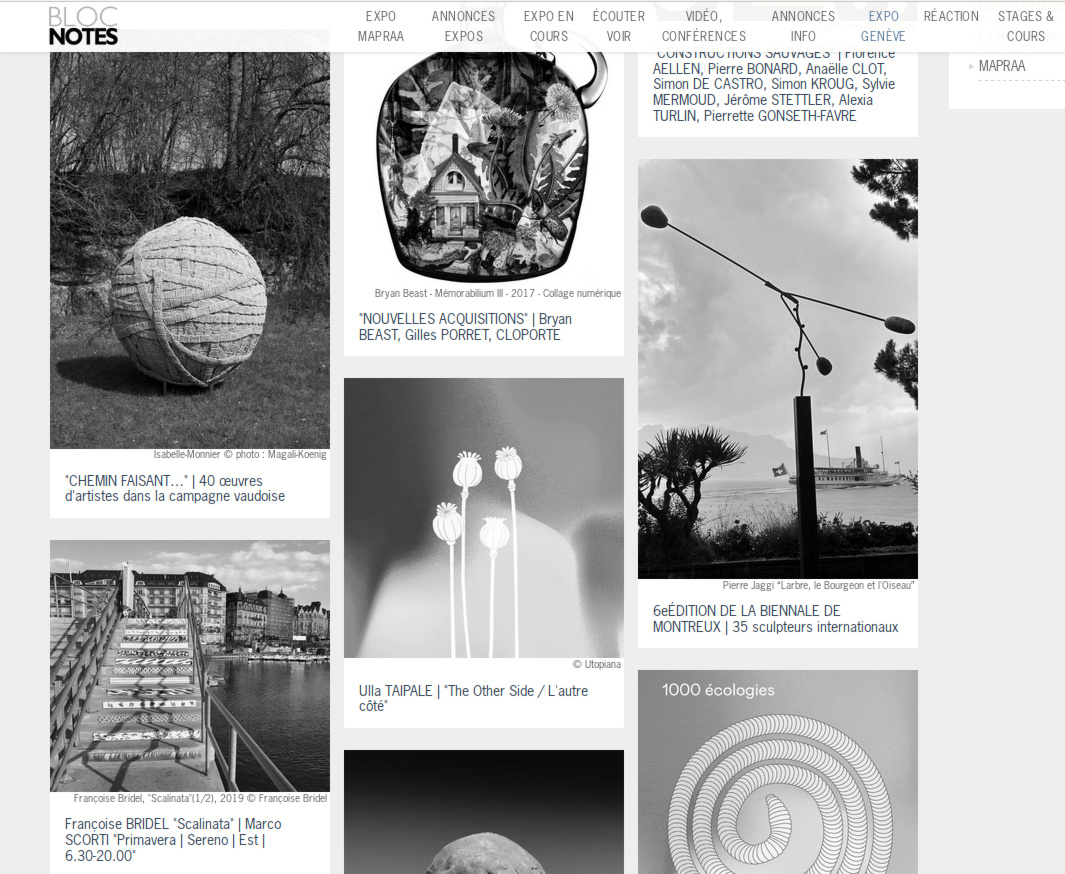Open Biennale de Montreux article link
This screenshot has width=1065, height=874.
tap(775, 619)
